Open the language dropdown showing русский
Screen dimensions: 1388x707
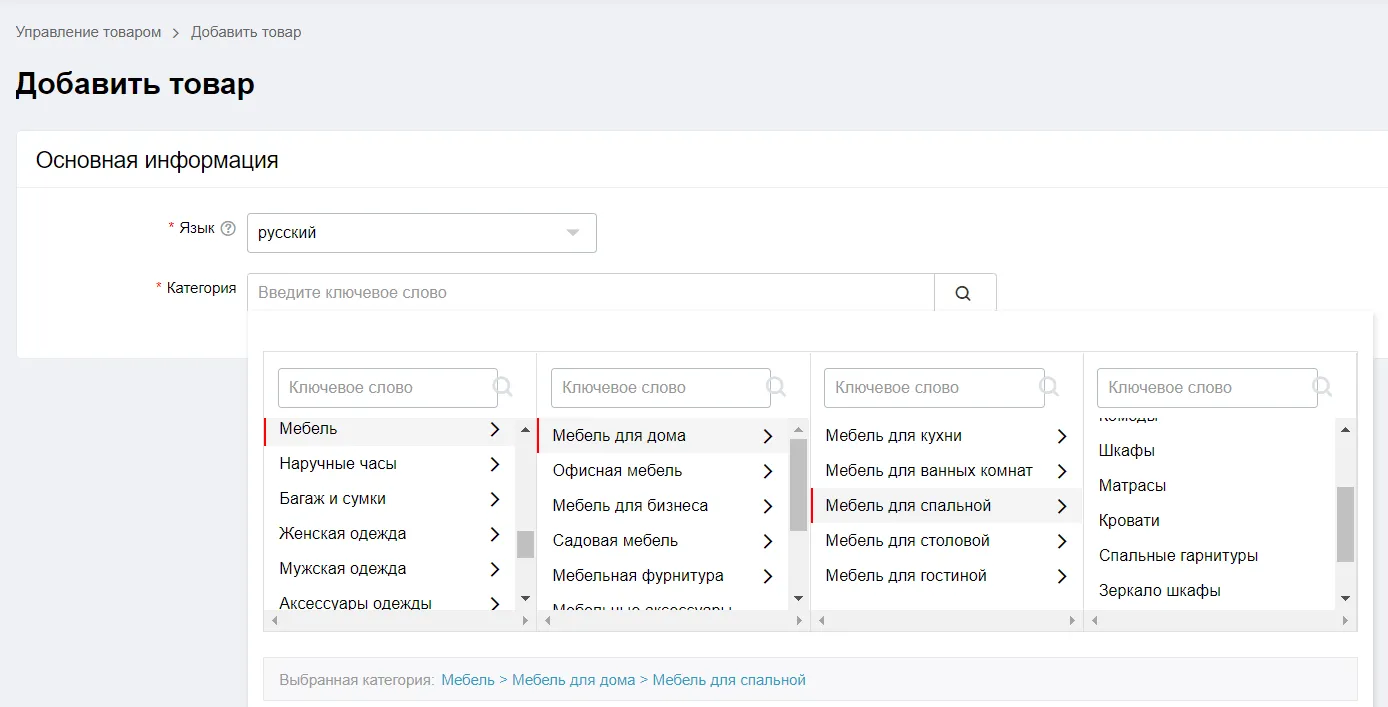tap(422, 233)
